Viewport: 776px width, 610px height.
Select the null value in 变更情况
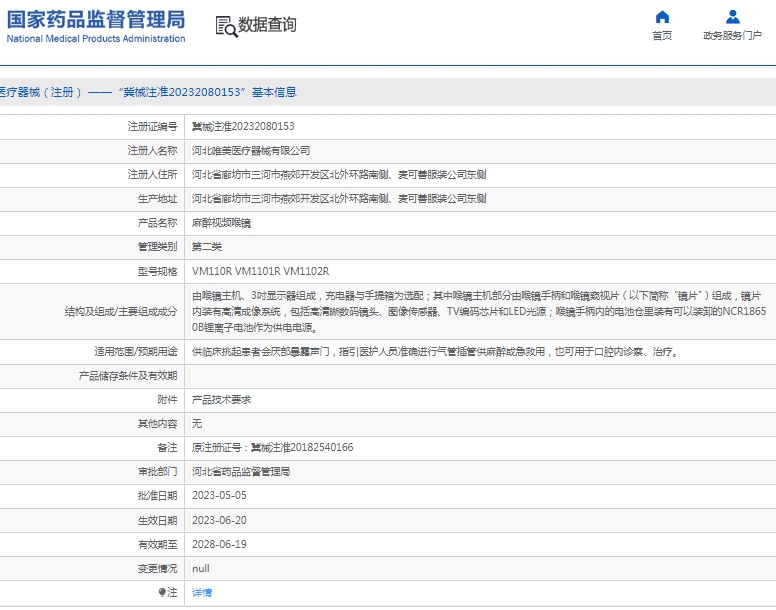(x=200, y=568)
